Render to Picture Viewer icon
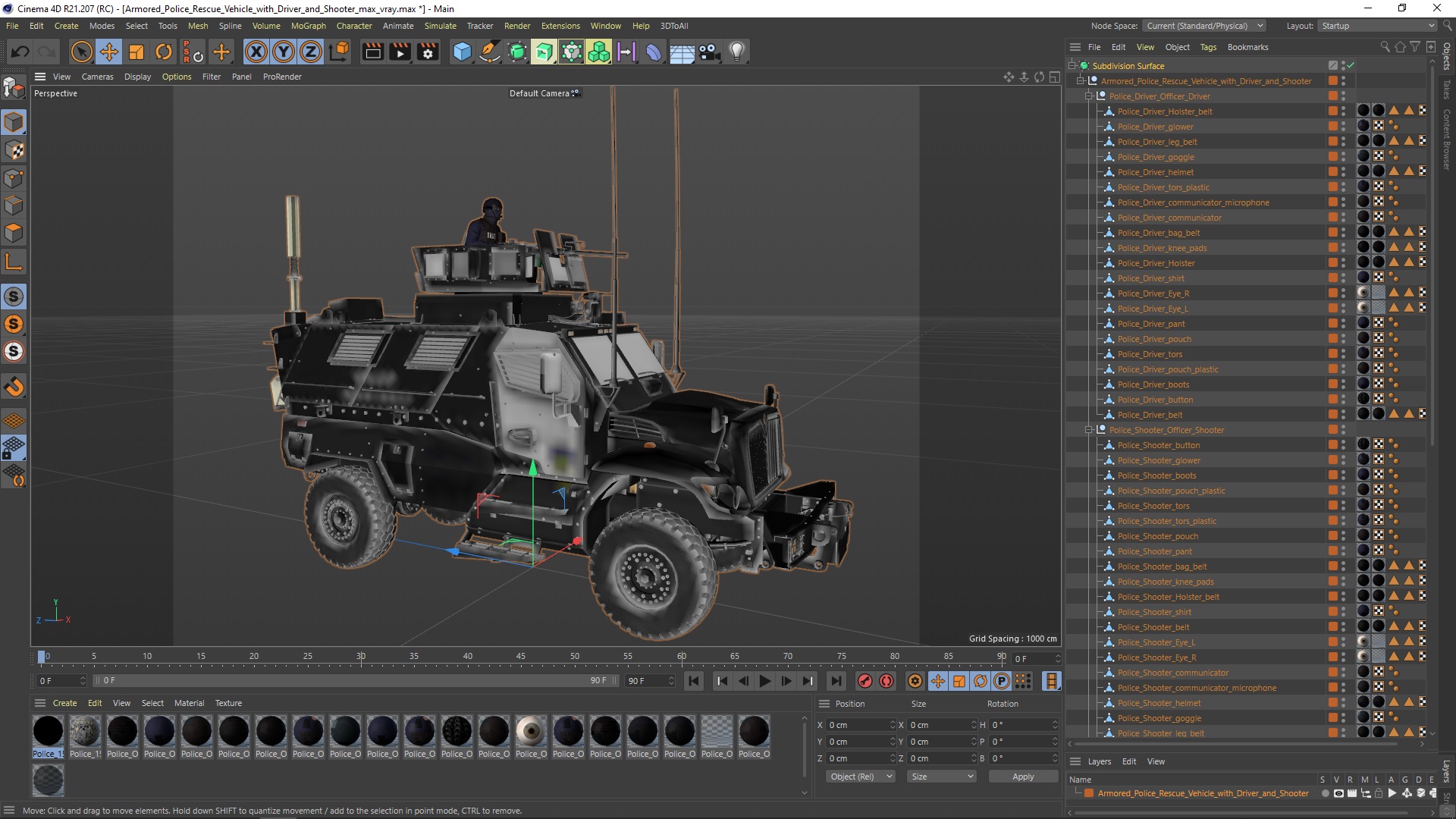 400,52
